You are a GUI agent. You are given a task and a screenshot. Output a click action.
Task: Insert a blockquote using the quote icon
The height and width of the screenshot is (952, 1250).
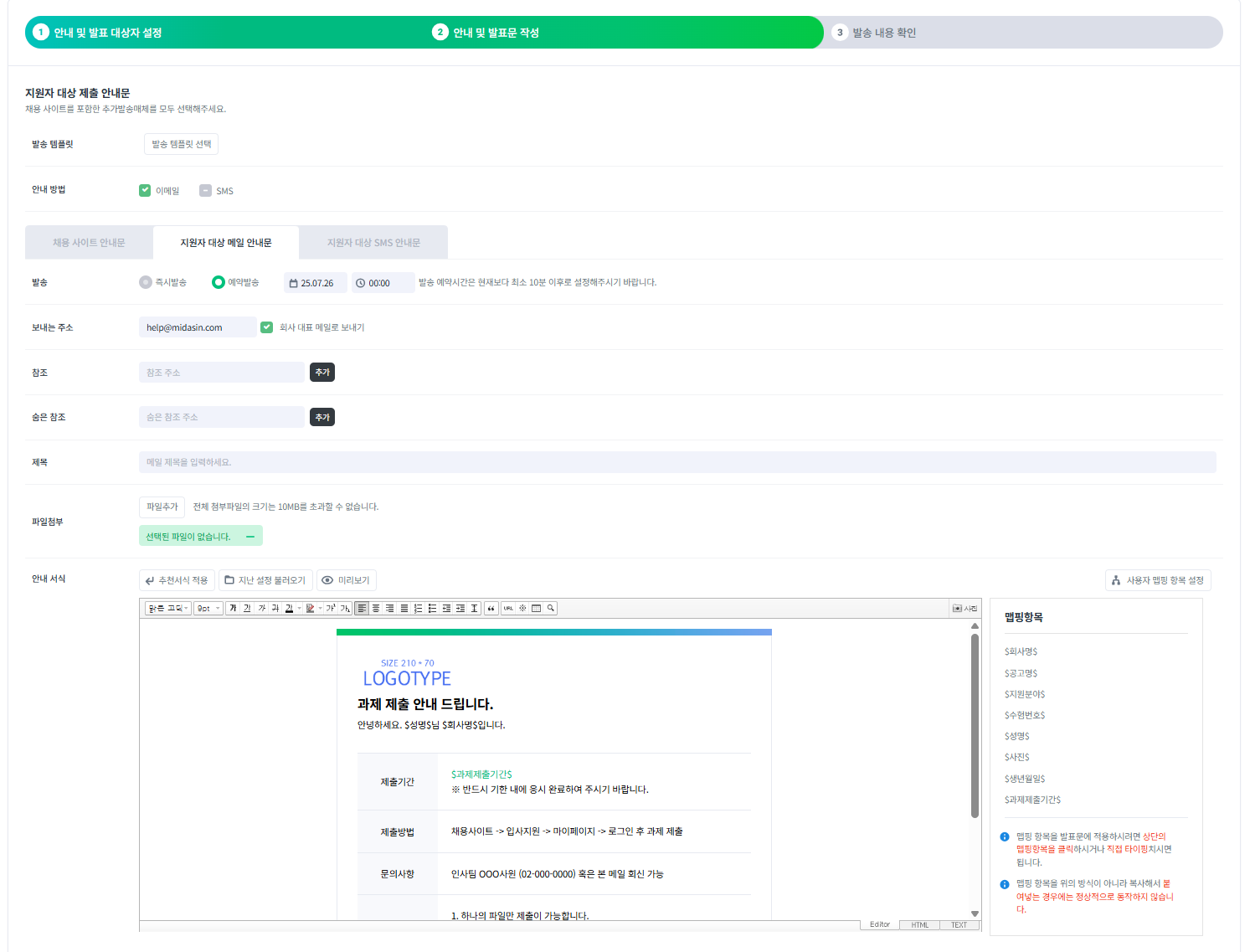pos(491,609)
